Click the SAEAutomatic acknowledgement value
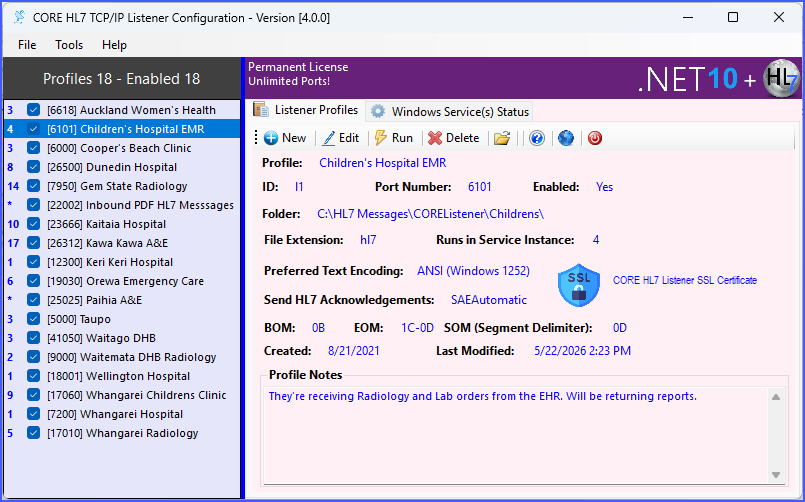This screenshot has height=502, width=805. pyautogui.click(x=489, y=300)
